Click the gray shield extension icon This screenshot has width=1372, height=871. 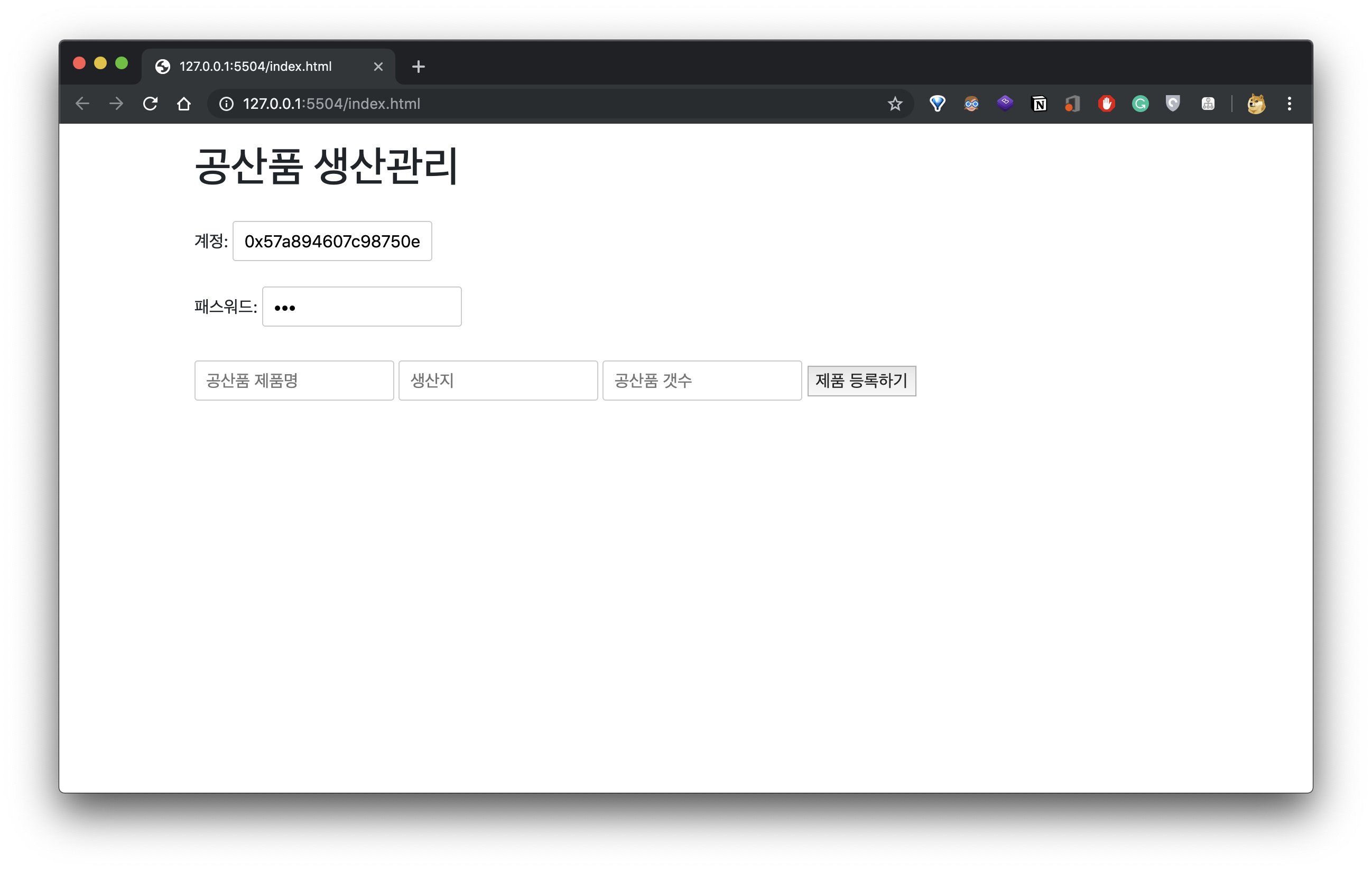coord(1173,104)
